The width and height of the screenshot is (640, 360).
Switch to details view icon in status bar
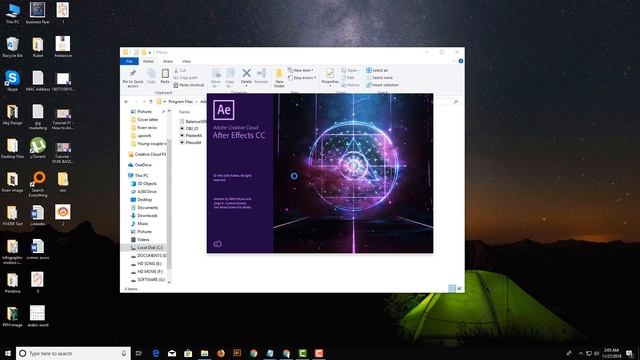point(452,289)
